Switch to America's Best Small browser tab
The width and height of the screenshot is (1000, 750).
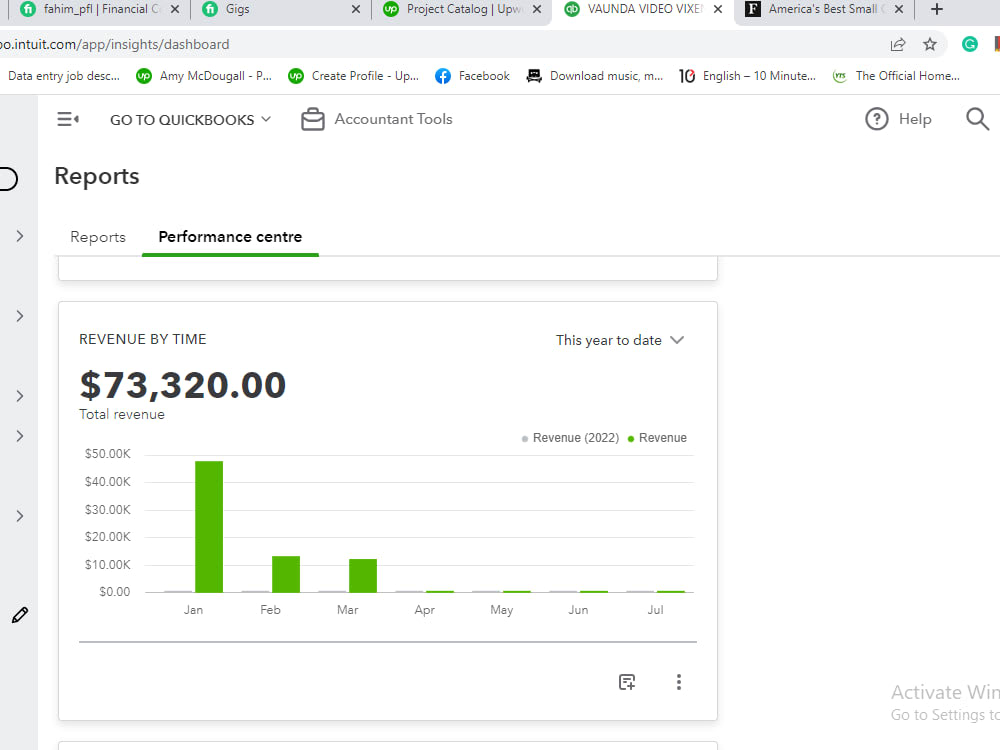tap(823, 9)
